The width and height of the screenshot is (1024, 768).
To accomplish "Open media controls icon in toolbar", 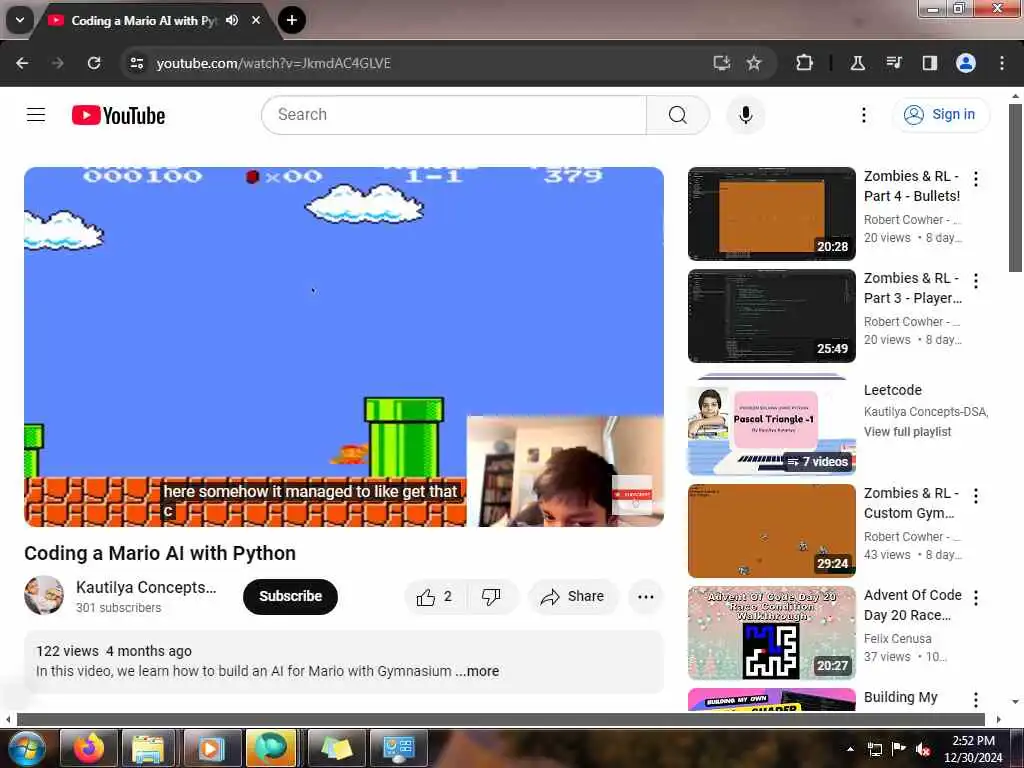I will pos(893,63).
